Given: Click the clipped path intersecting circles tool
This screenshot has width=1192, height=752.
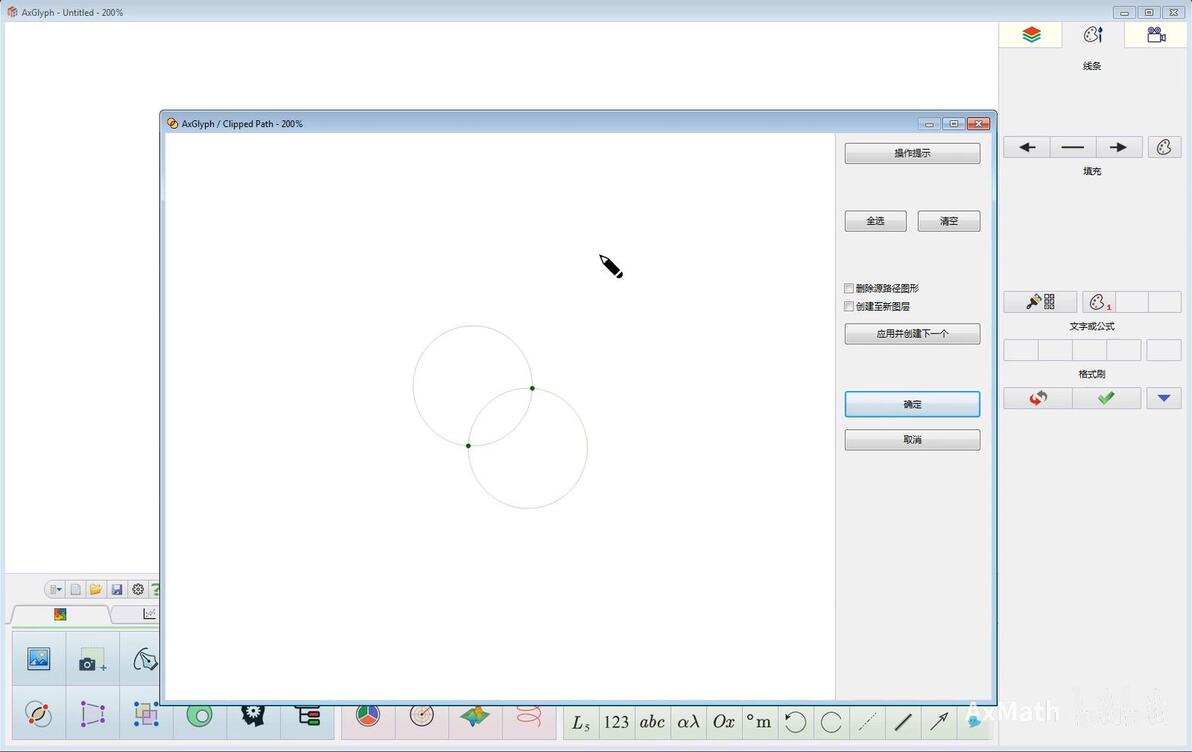Looking at the screenshot, I should click(x=39, y=714).
